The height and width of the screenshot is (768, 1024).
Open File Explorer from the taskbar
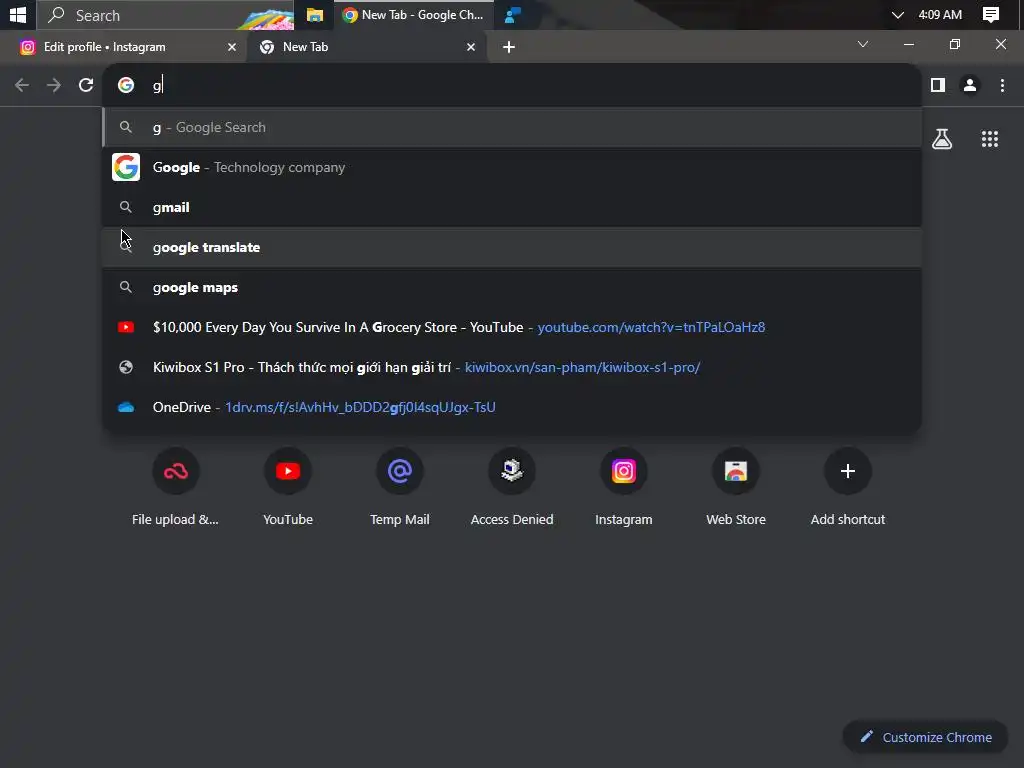point(315,15)
